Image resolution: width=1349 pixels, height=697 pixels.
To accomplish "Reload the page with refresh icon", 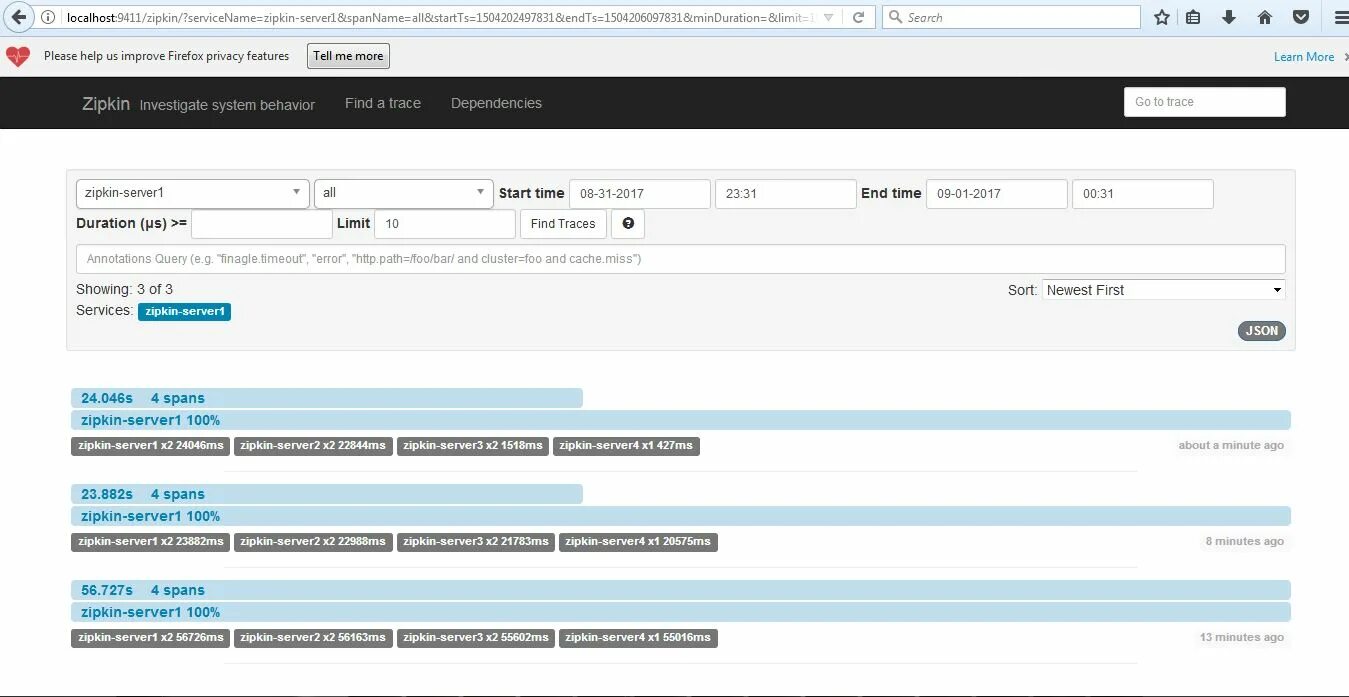I will click(858, 17).
